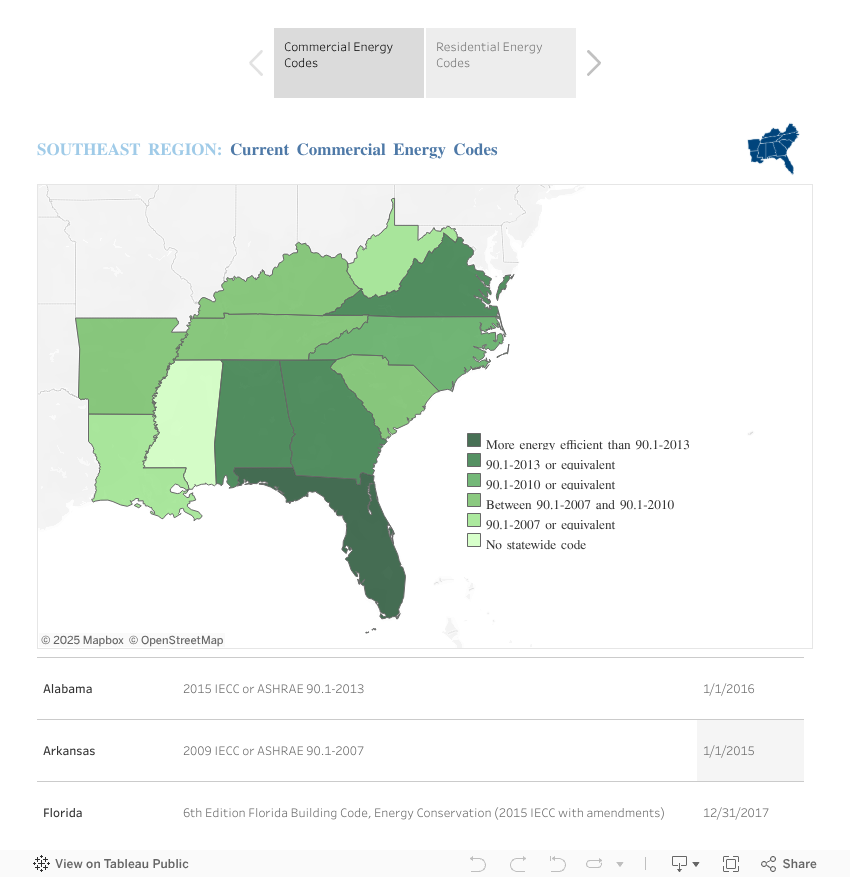Click the Redo icon
The height and width of the screenshot is (877, 850).
518,863
